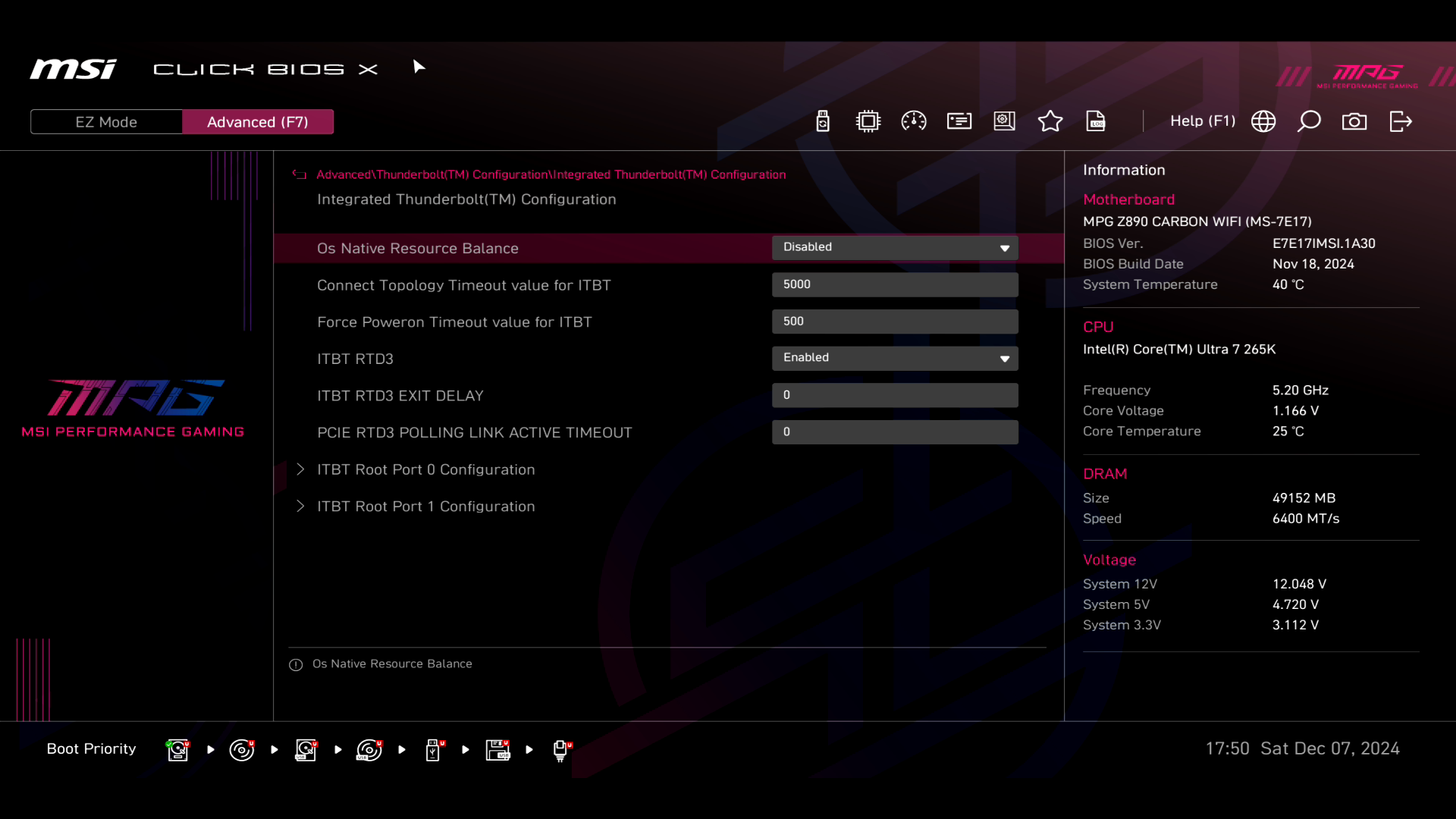Take screenshot with camera icon

(1354, 121)
